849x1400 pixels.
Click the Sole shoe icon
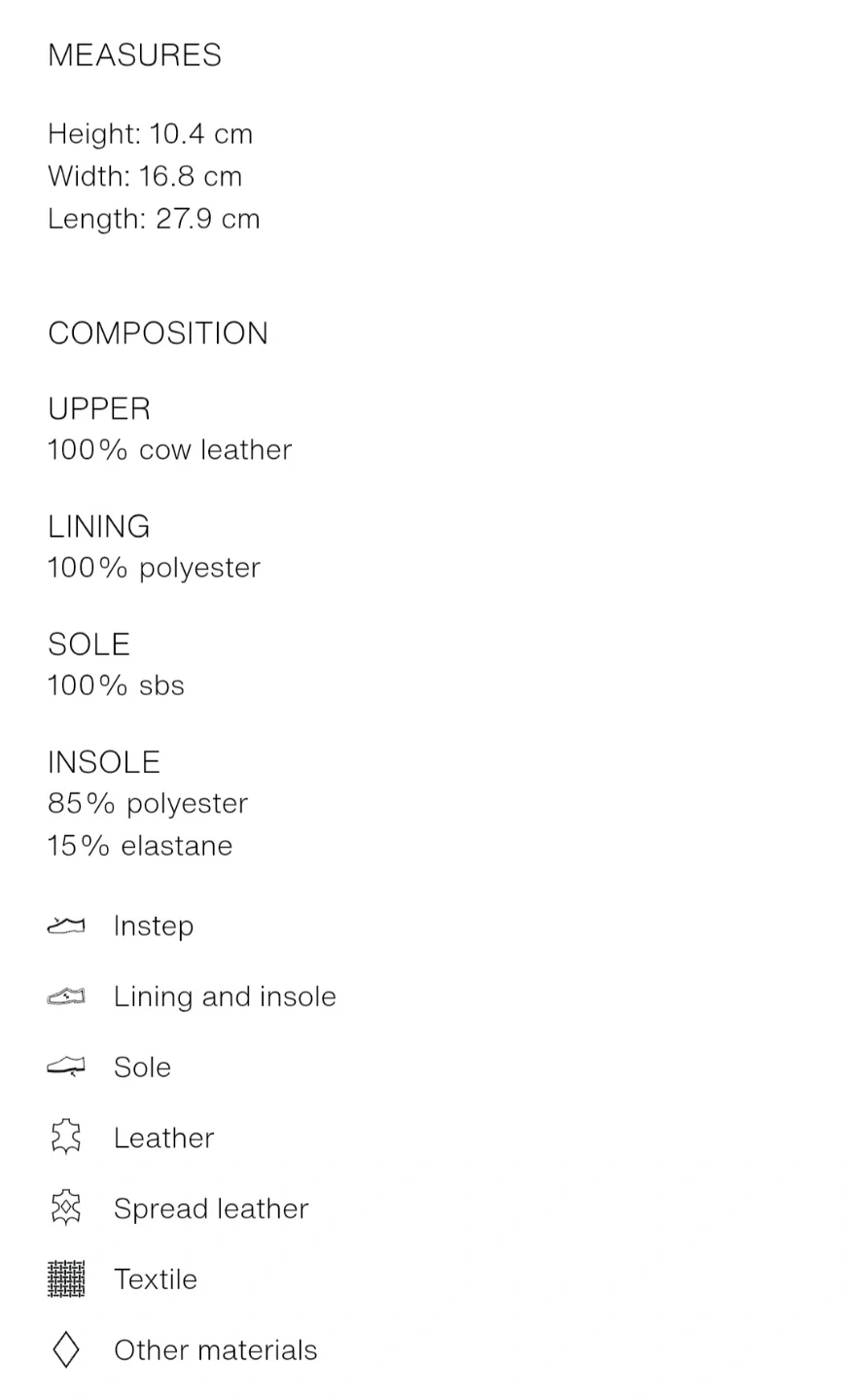tap(65, 1067)
